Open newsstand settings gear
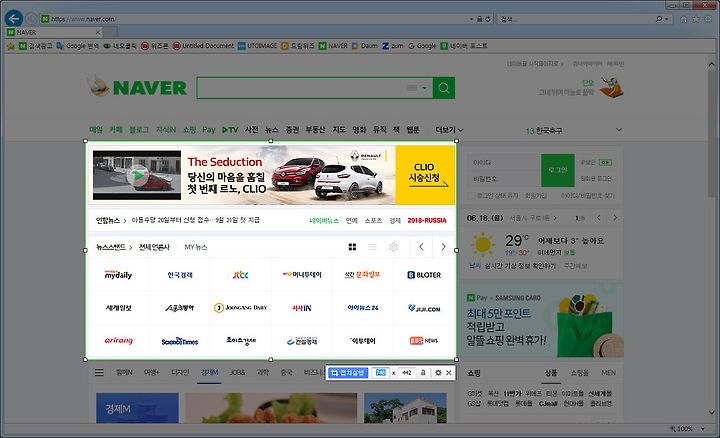The image size is (720, 438). tap(393, 247)
